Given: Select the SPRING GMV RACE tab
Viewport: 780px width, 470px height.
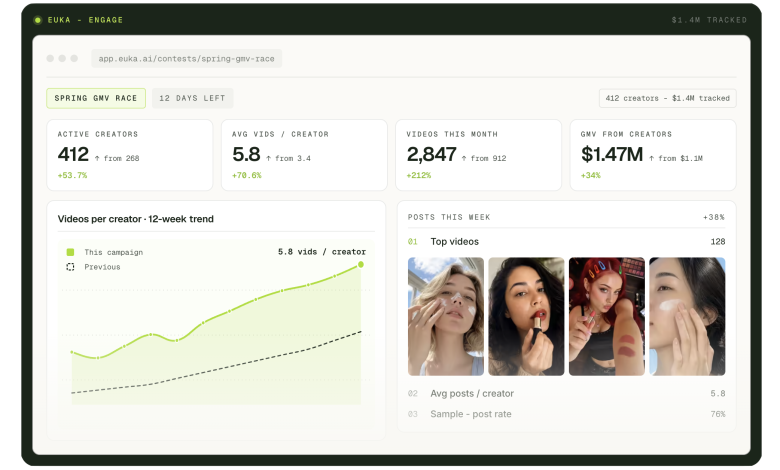Looking at the screenshot, I should click(96, 98).
